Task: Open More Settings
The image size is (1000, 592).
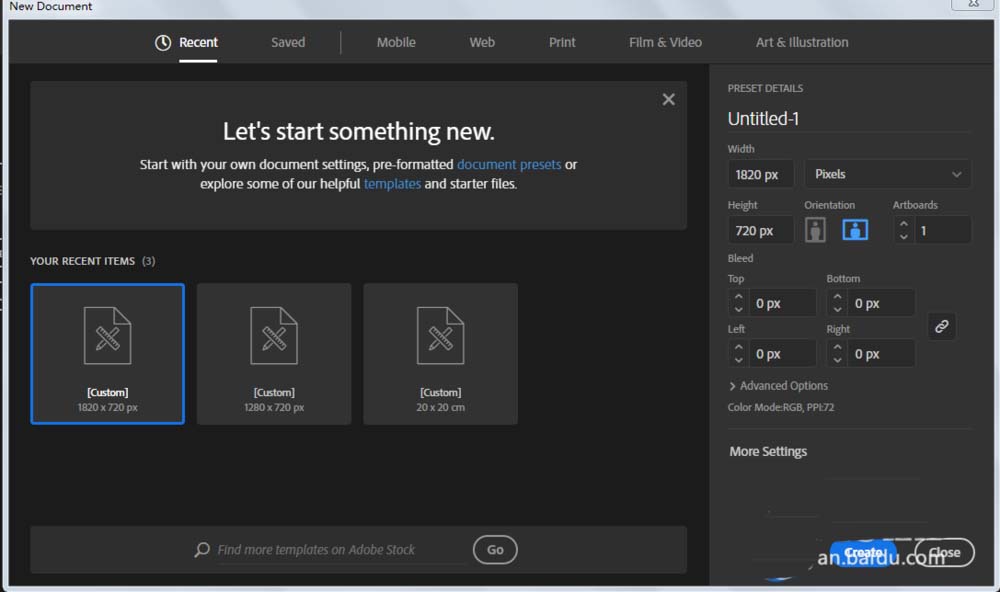Action: pyautogui.click(x=768, y=452)
